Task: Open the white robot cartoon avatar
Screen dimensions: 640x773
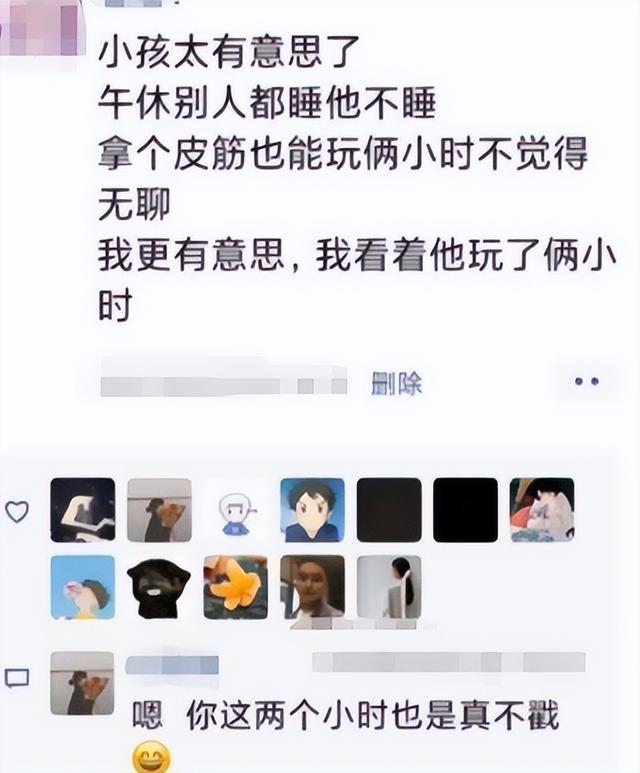Action: point(236,510)
